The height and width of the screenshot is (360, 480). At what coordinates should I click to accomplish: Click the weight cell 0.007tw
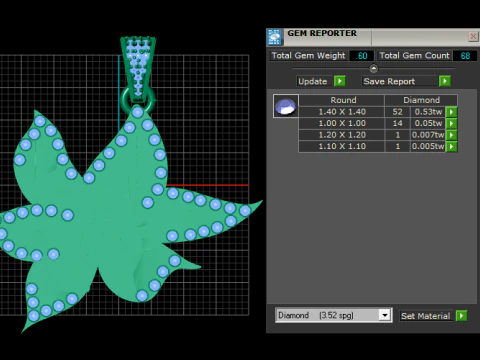(428, 135)
